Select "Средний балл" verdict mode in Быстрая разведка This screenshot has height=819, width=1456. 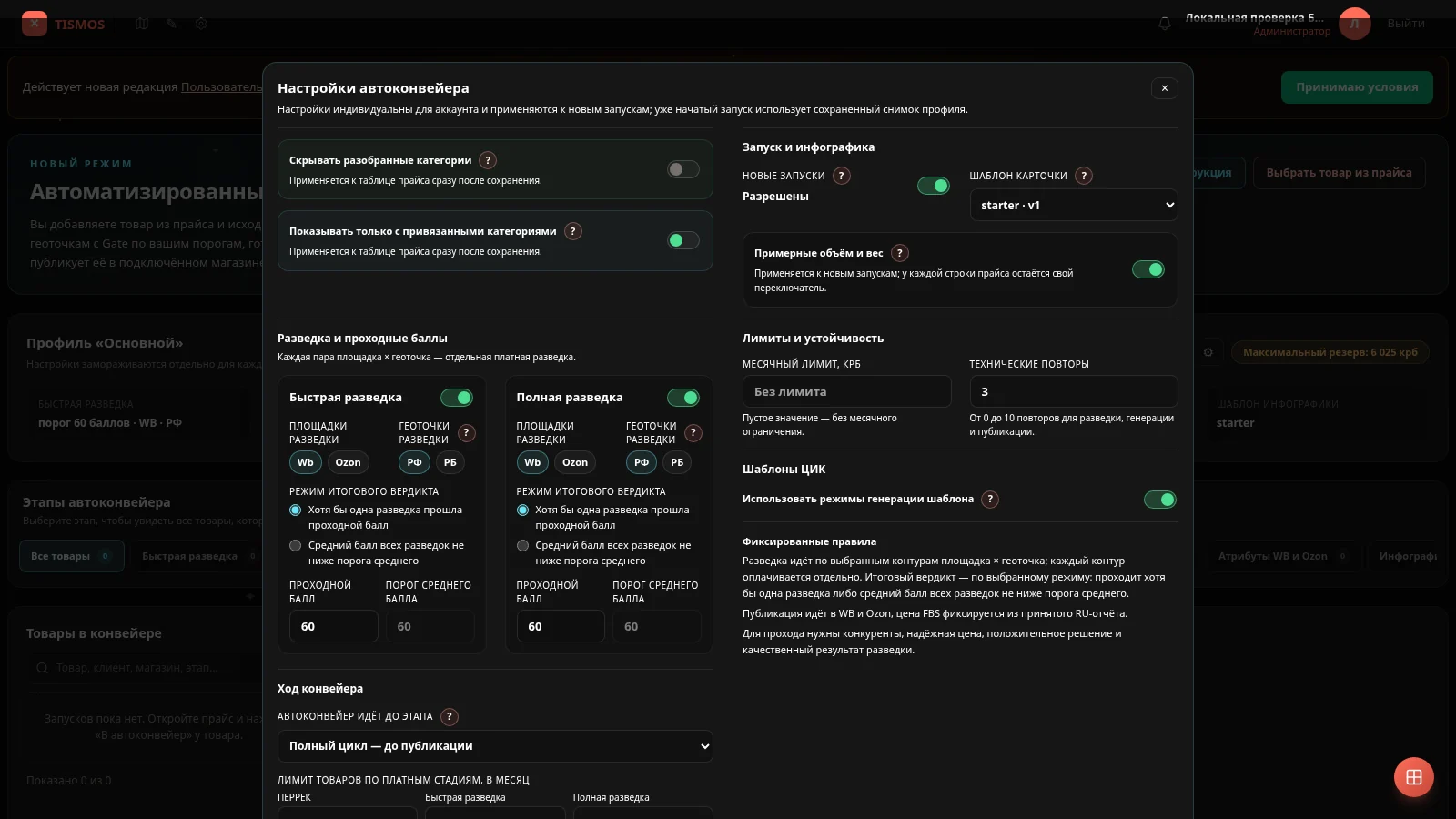(295, 546)
